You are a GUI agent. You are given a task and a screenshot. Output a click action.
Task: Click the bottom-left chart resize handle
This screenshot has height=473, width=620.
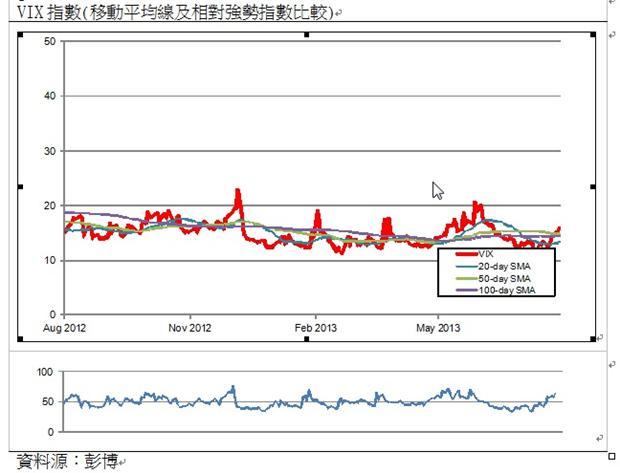20,340
